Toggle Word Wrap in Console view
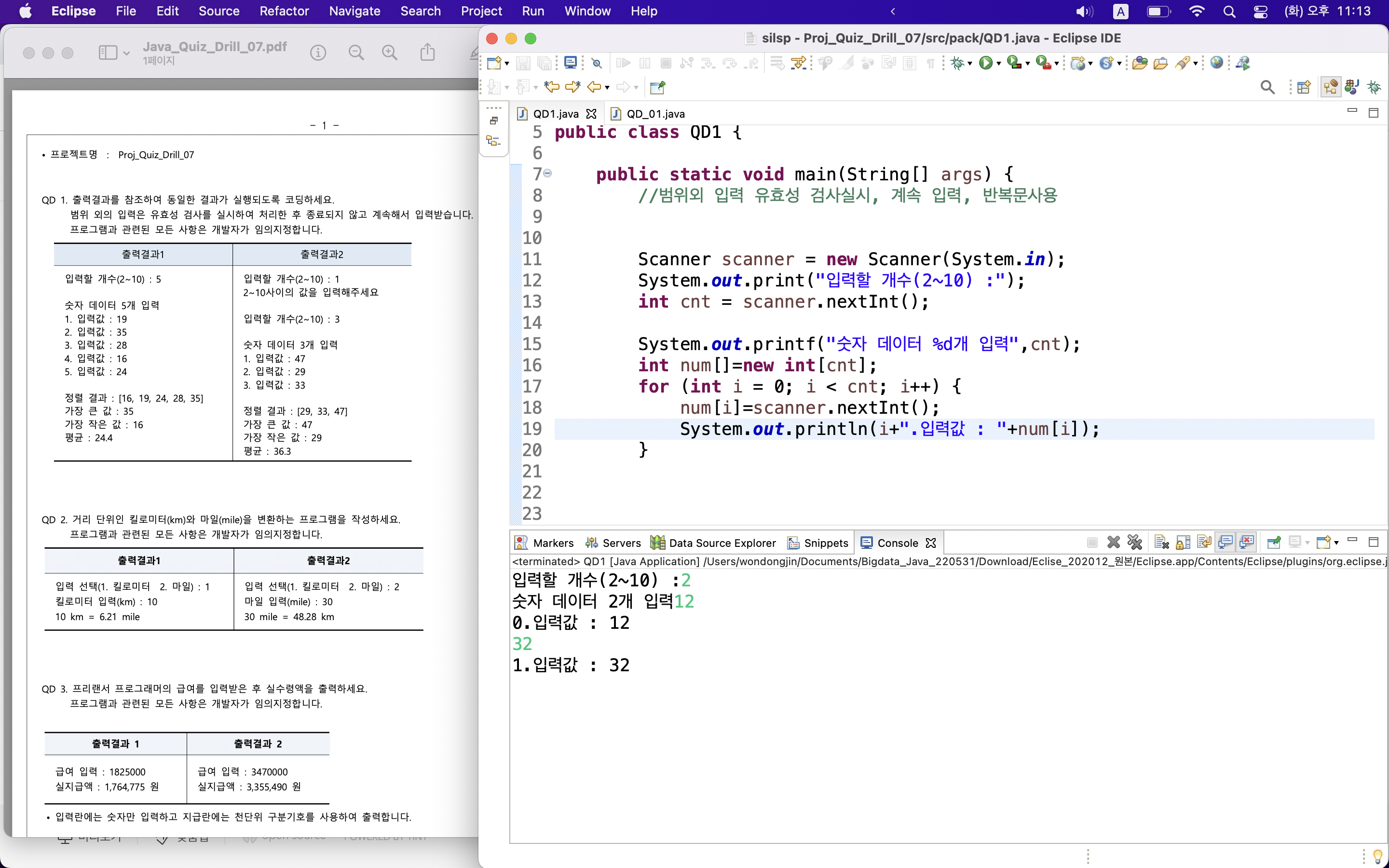 coord(1204,542)
